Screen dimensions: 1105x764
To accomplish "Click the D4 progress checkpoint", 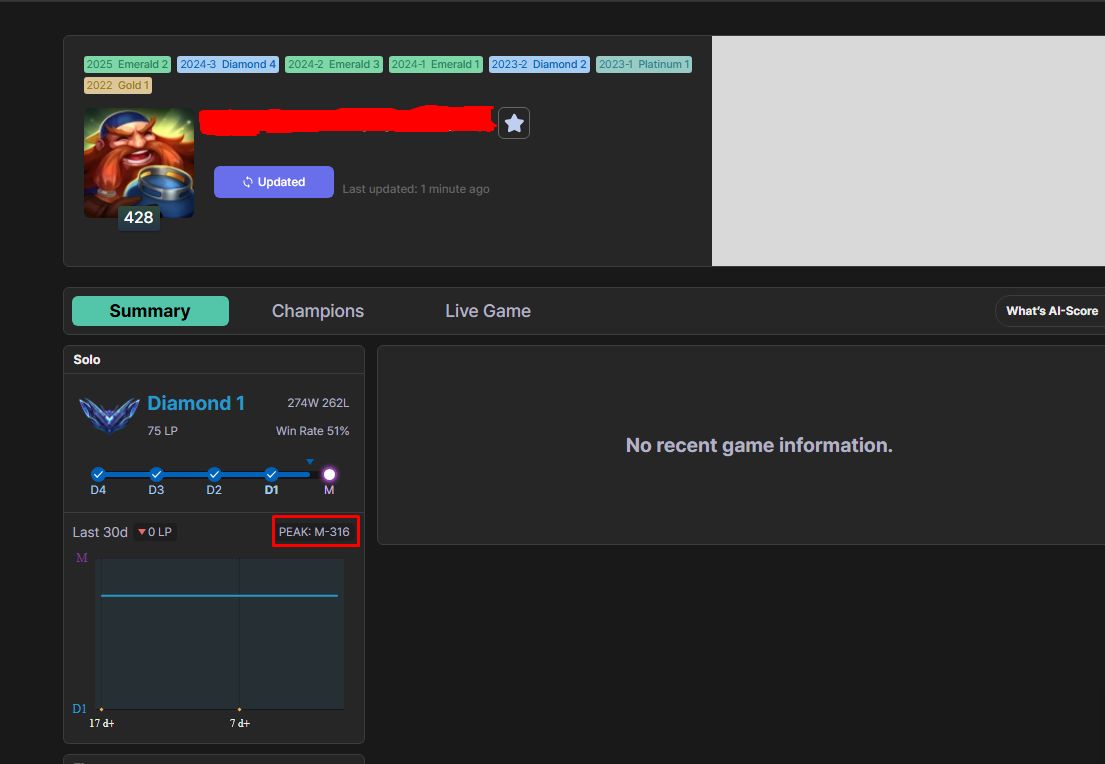I will click(x=98, y=474).
